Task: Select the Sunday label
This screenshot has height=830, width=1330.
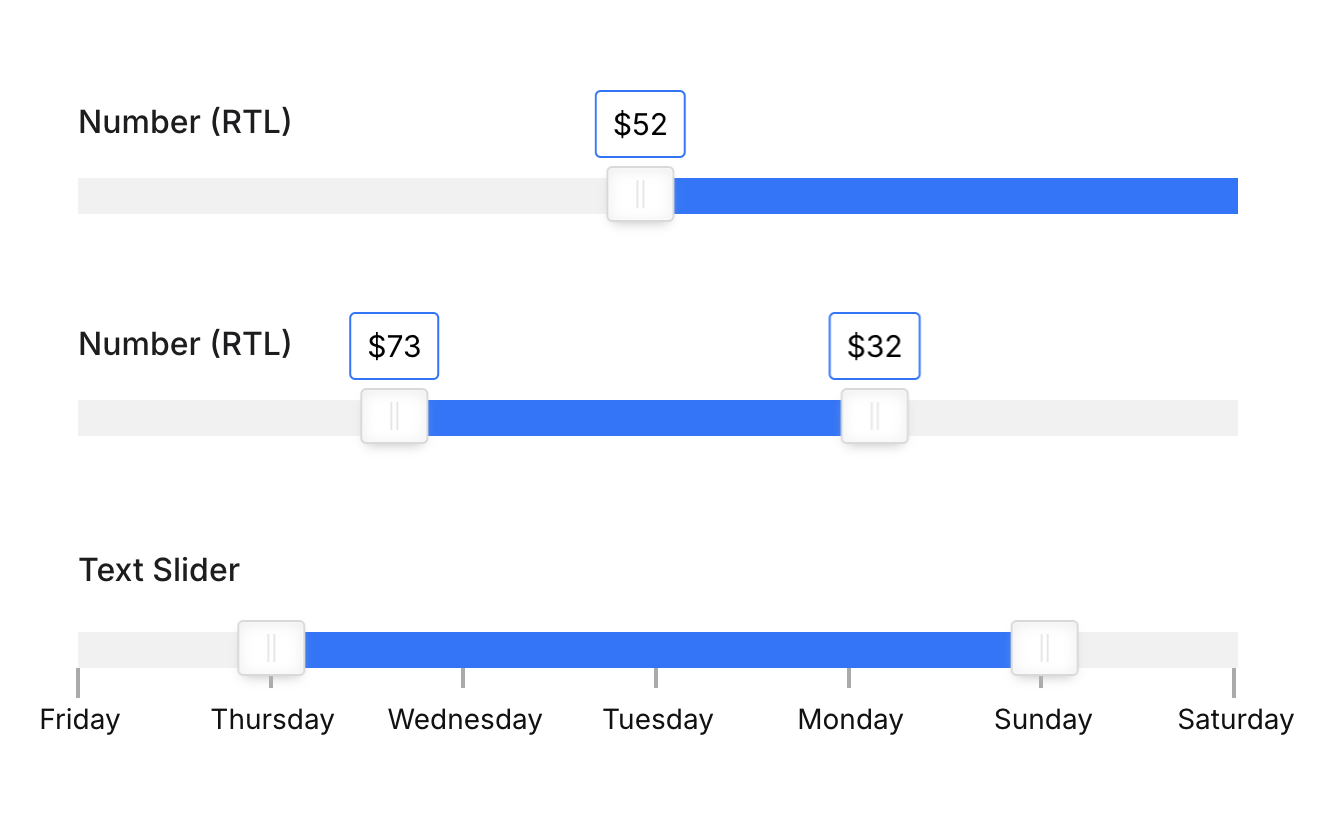Action: click(1043, 720)
